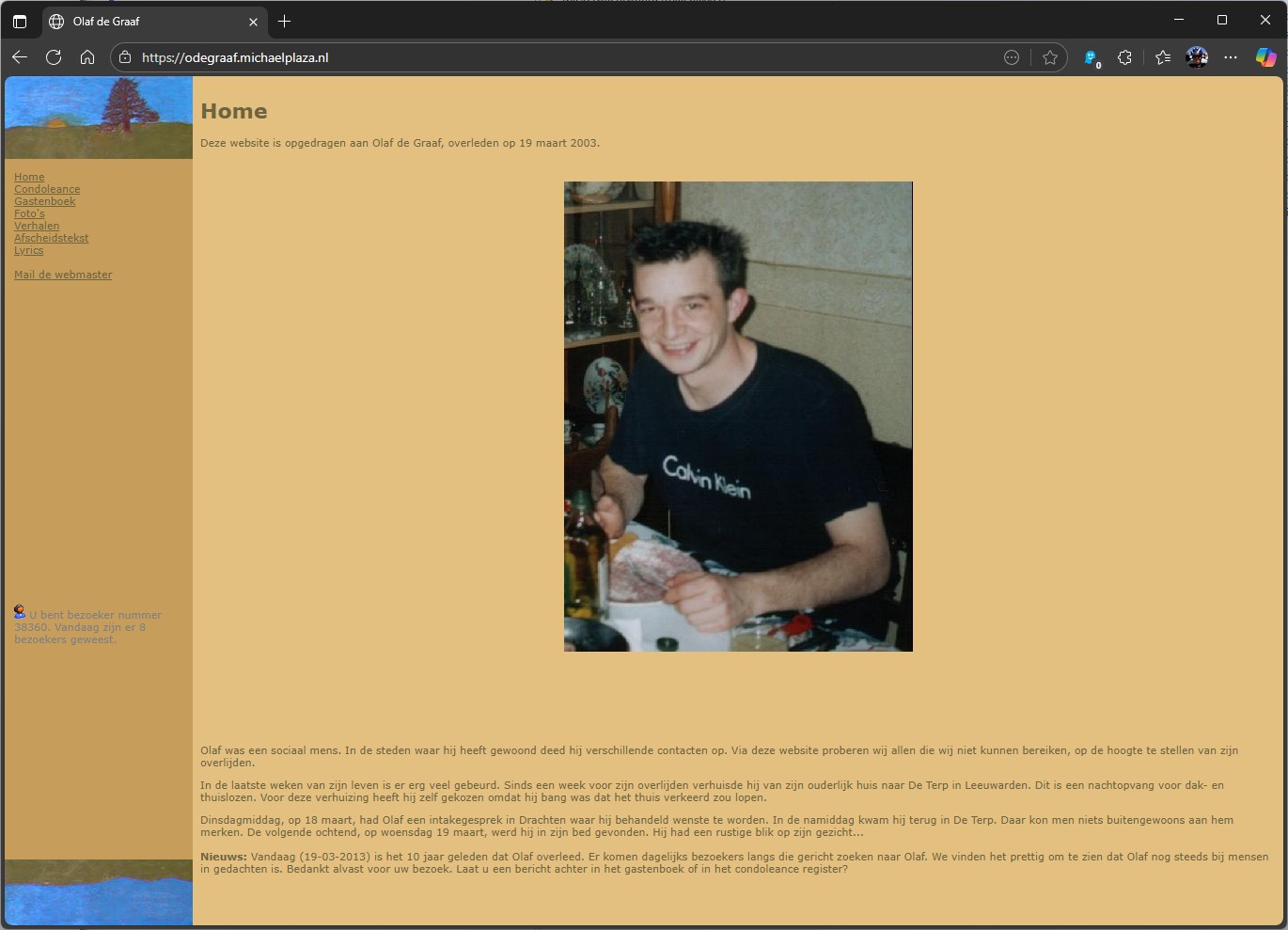Go to the Gastenboek page

[44, 201]
